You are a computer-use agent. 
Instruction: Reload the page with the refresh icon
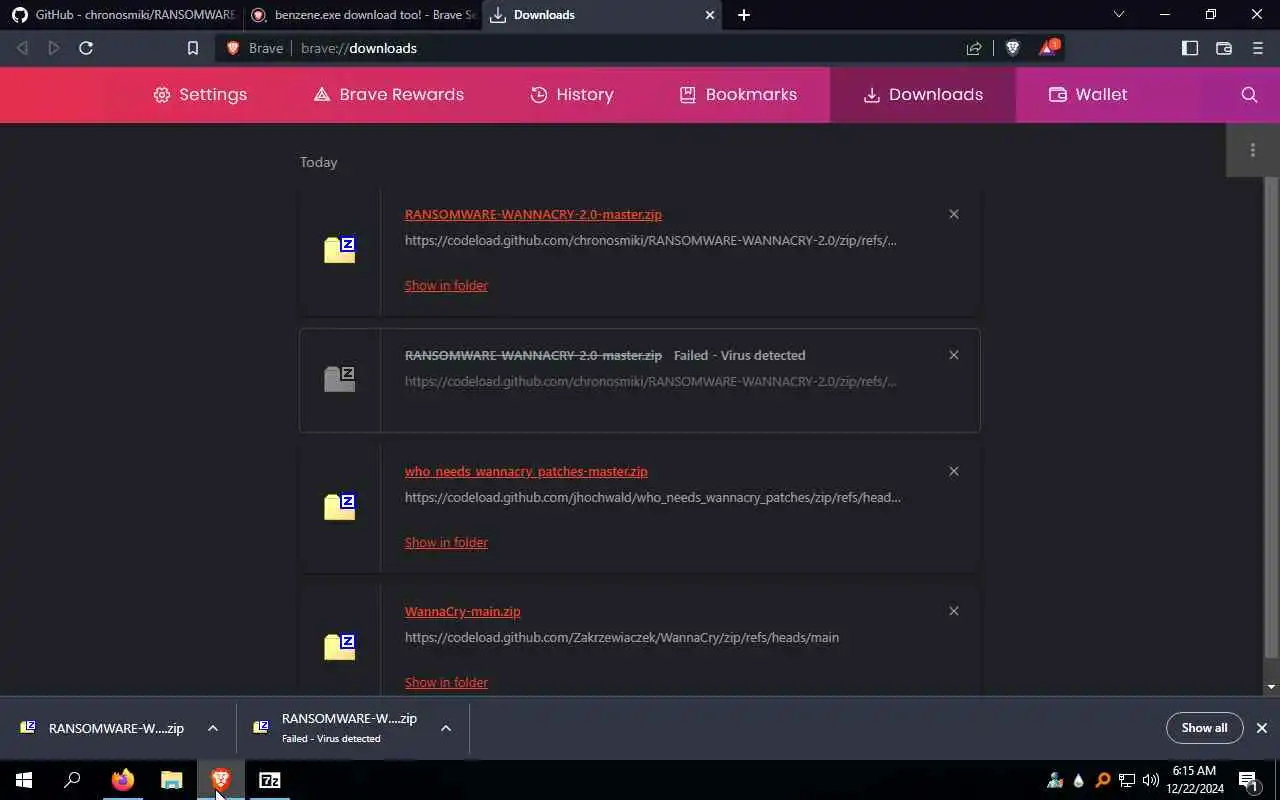[86, 48]
